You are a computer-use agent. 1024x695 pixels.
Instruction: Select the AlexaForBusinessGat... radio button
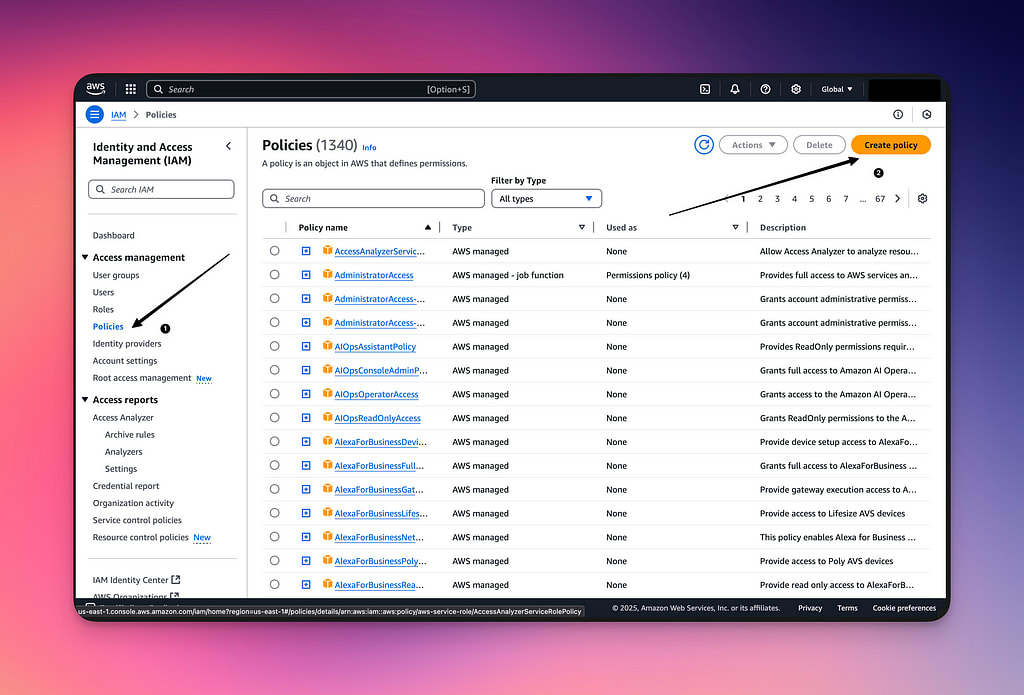[x=274, y=489]
